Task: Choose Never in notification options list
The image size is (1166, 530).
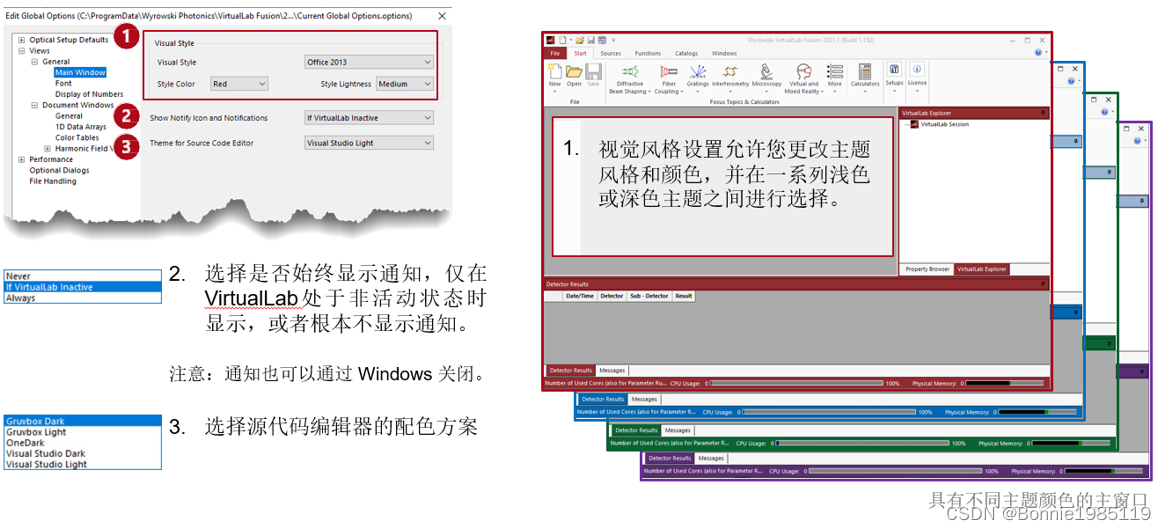Action: 82,276
